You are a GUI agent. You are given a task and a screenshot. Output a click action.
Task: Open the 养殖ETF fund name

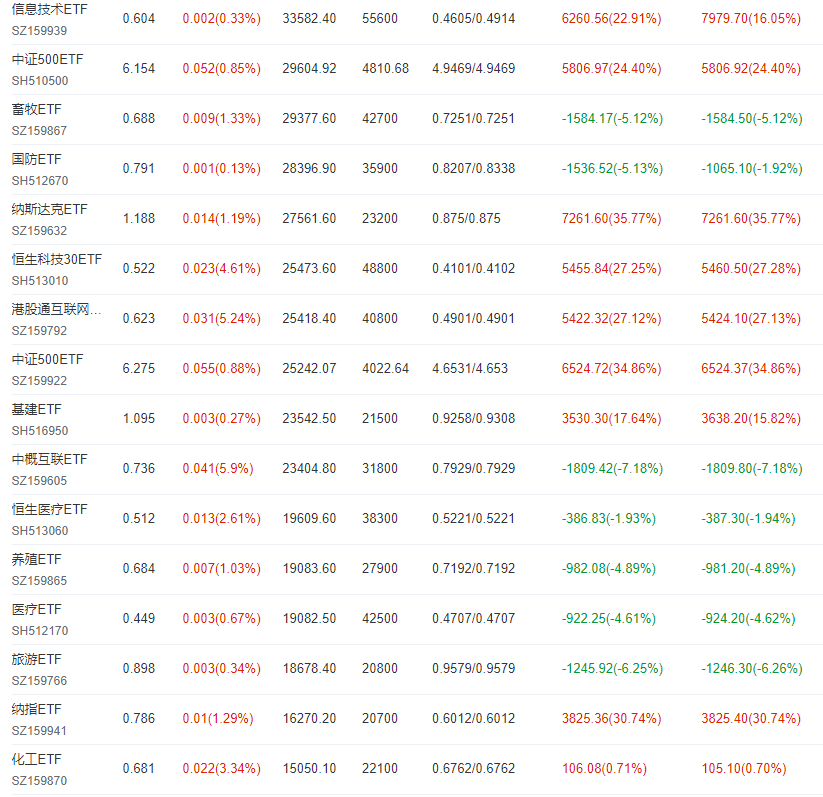(36, 559)
